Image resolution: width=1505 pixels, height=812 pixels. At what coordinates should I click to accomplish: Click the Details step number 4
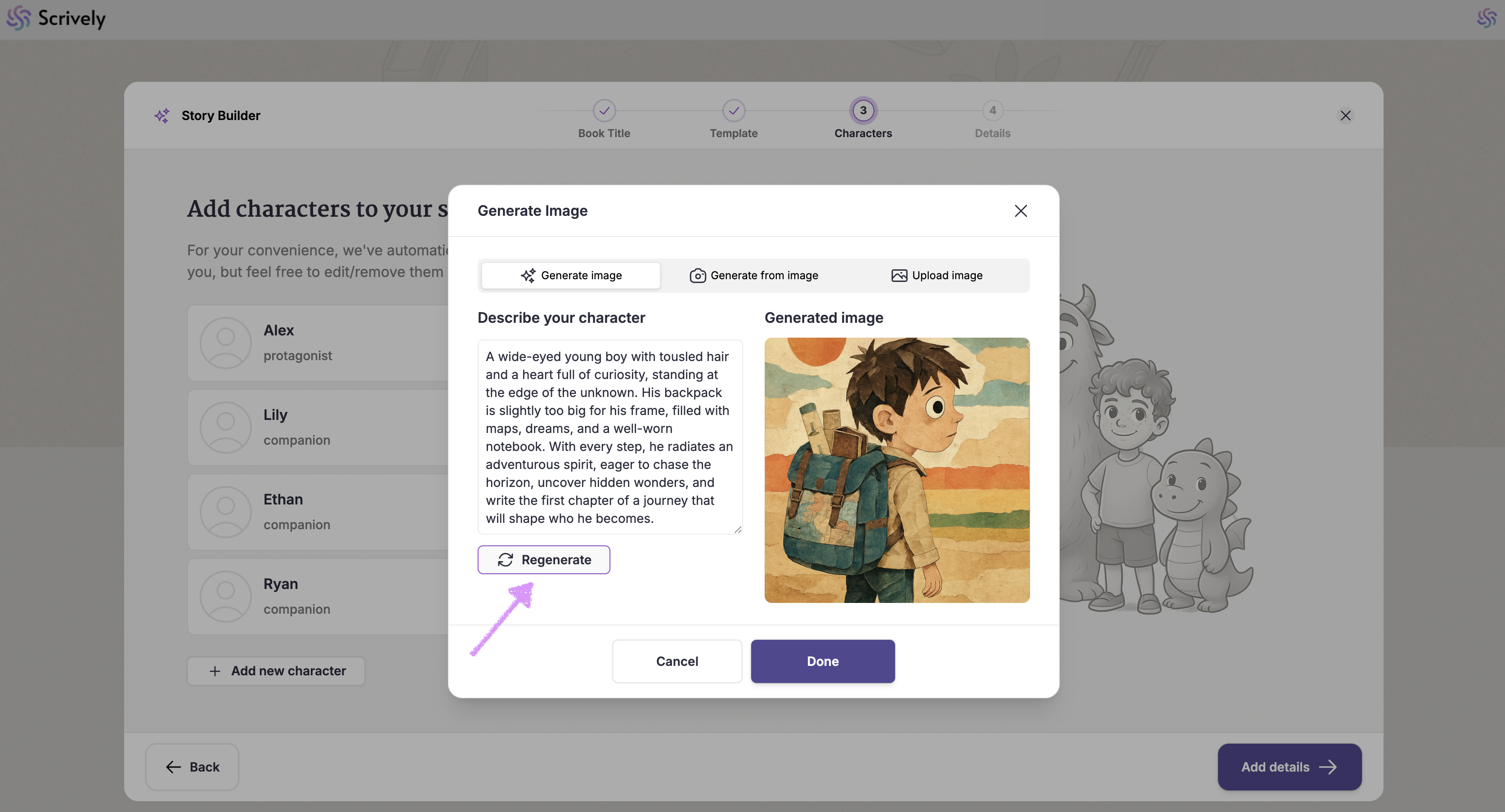(992, 111)
